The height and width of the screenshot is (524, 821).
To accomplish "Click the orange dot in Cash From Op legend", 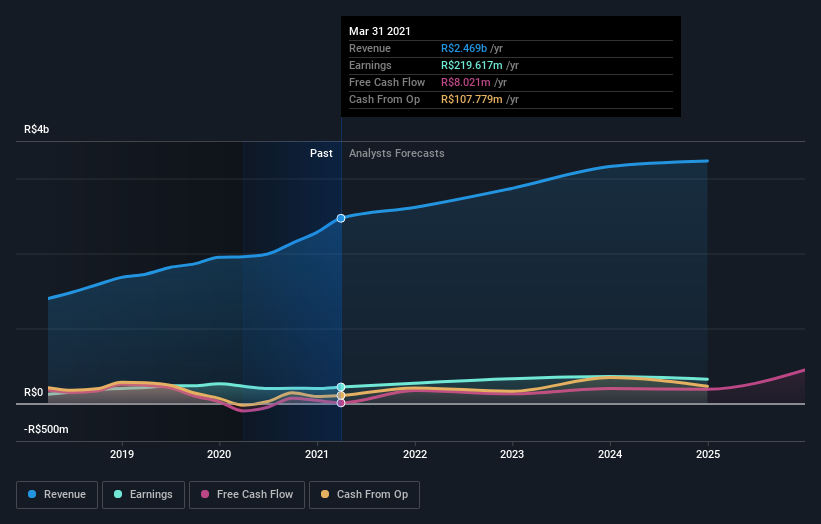I will click(325, 494).
